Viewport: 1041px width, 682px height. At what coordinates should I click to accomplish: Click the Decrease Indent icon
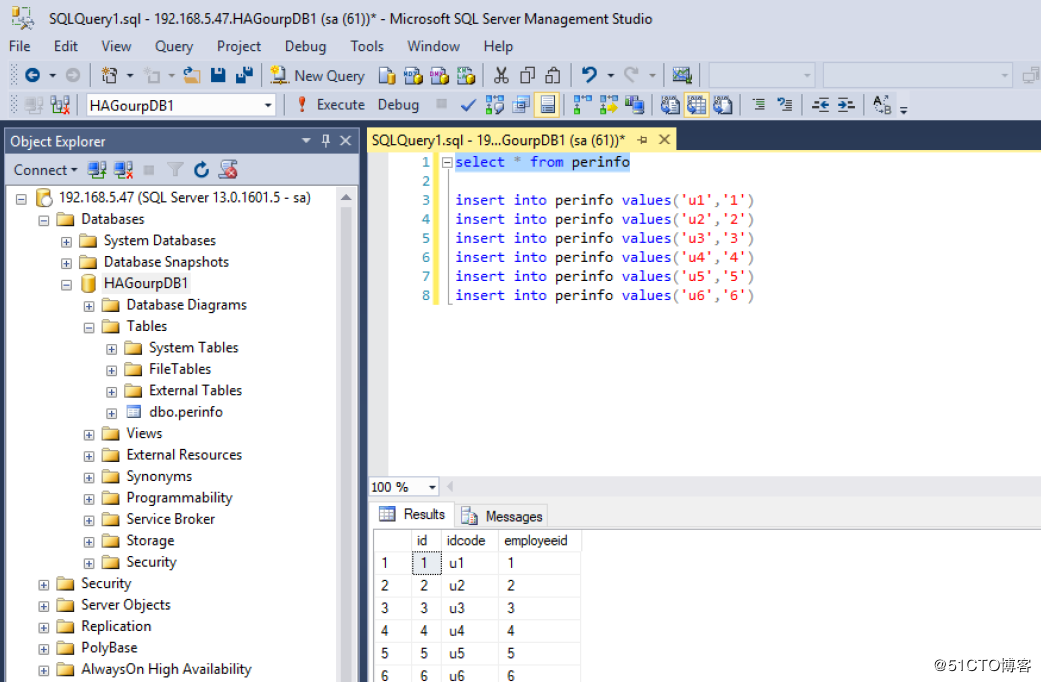tap(821, 105)
